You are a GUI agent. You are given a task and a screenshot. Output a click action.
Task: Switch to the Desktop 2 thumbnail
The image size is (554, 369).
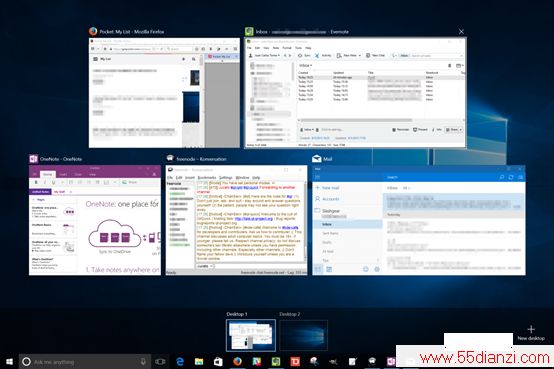(x=304, y=335)
